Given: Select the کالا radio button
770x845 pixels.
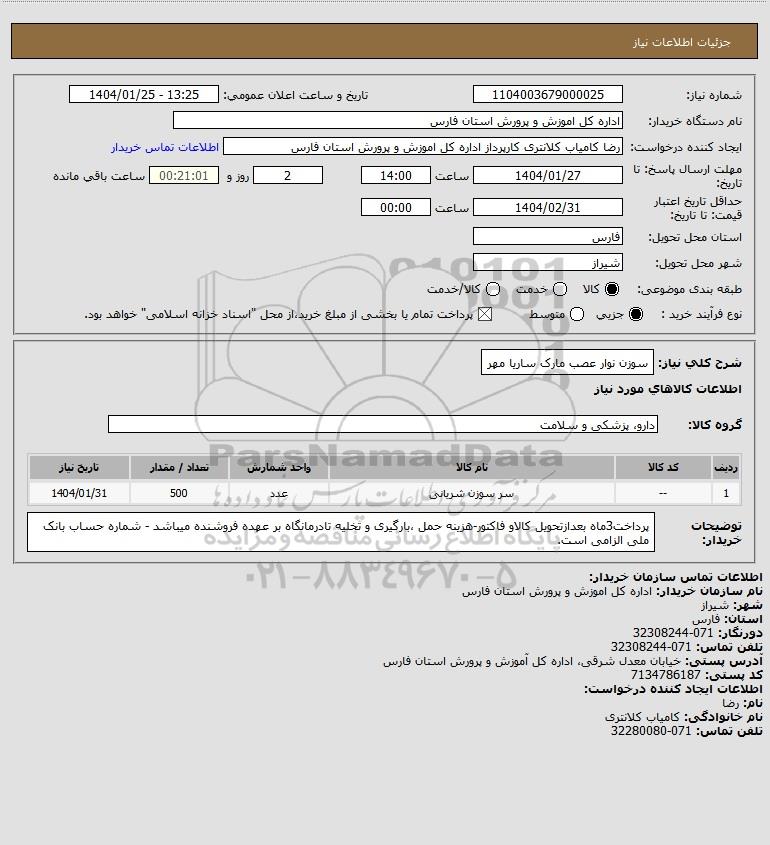Looking at the screenshot, I should pos(612,289).
